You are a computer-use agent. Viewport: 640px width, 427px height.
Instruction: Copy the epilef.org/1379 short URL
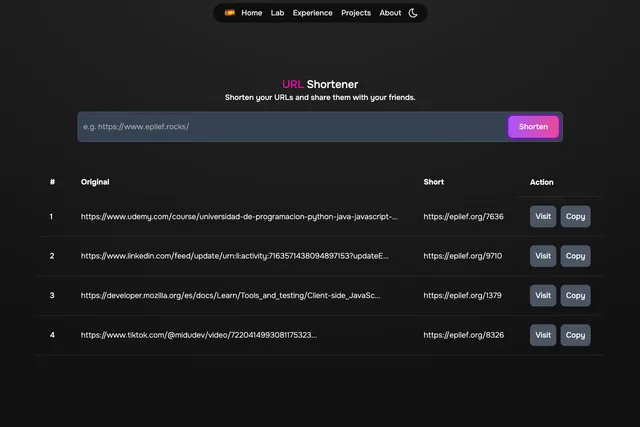point(575,296)
